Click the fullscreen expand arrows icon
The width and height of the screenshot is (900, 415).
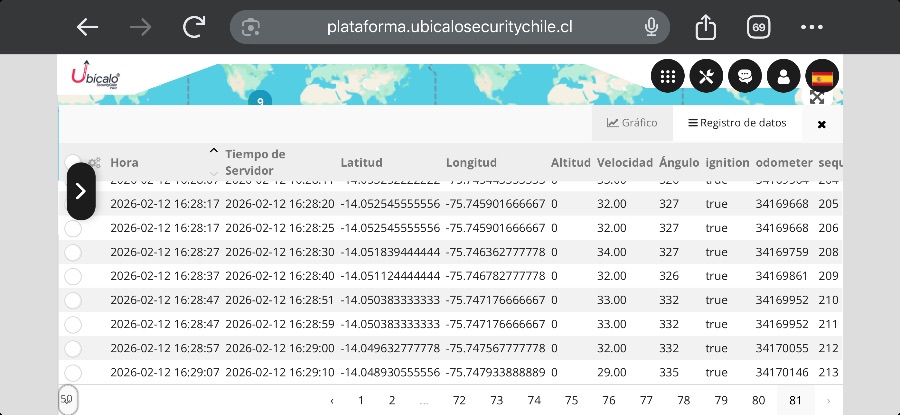coord(817,98)
